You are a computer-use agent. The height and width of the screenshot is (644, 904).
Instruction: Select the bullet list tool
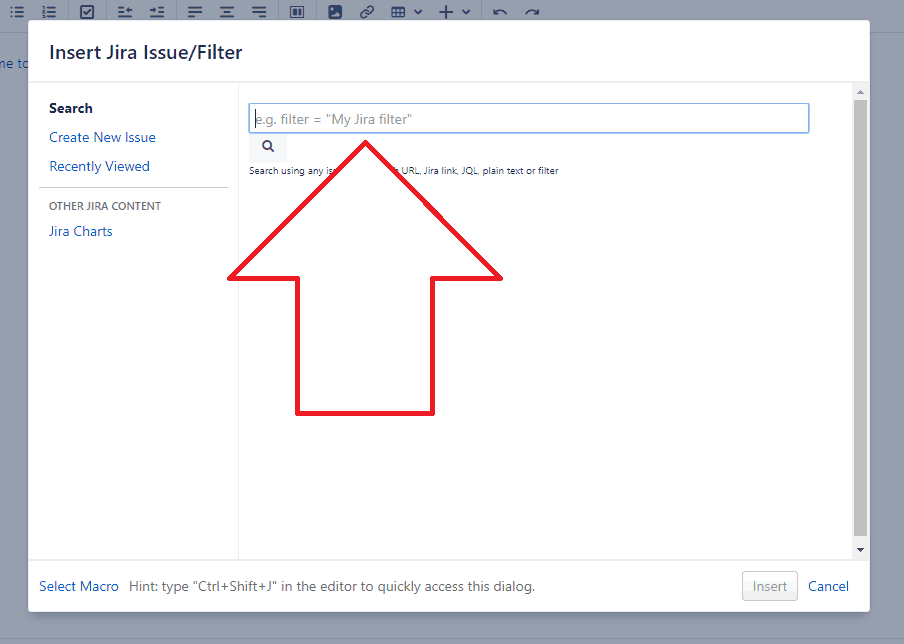[17, 11]
